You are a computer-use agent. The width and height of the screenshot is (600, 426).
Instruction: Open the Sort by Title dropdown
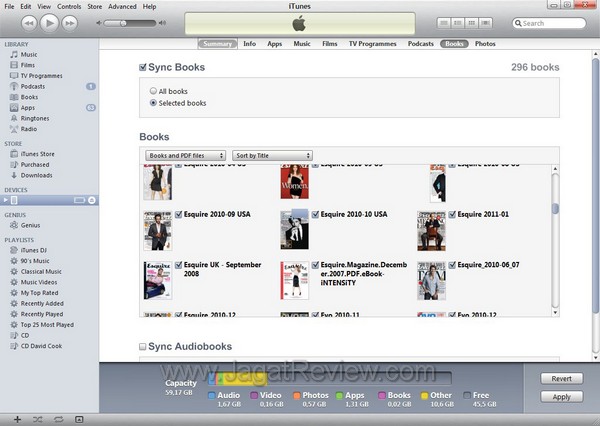[272, 155]
